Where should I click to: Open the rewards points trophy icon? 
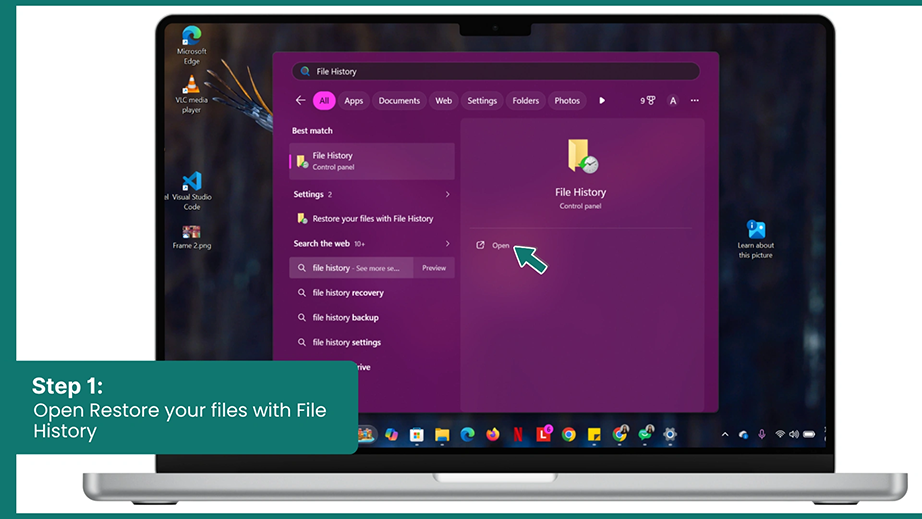(x=647, y=101)
